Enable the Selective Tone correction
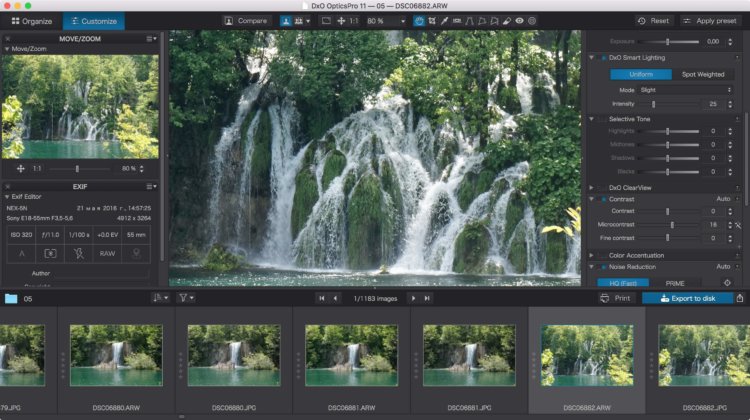Viewport: 750px width, 420px height. 604,119
